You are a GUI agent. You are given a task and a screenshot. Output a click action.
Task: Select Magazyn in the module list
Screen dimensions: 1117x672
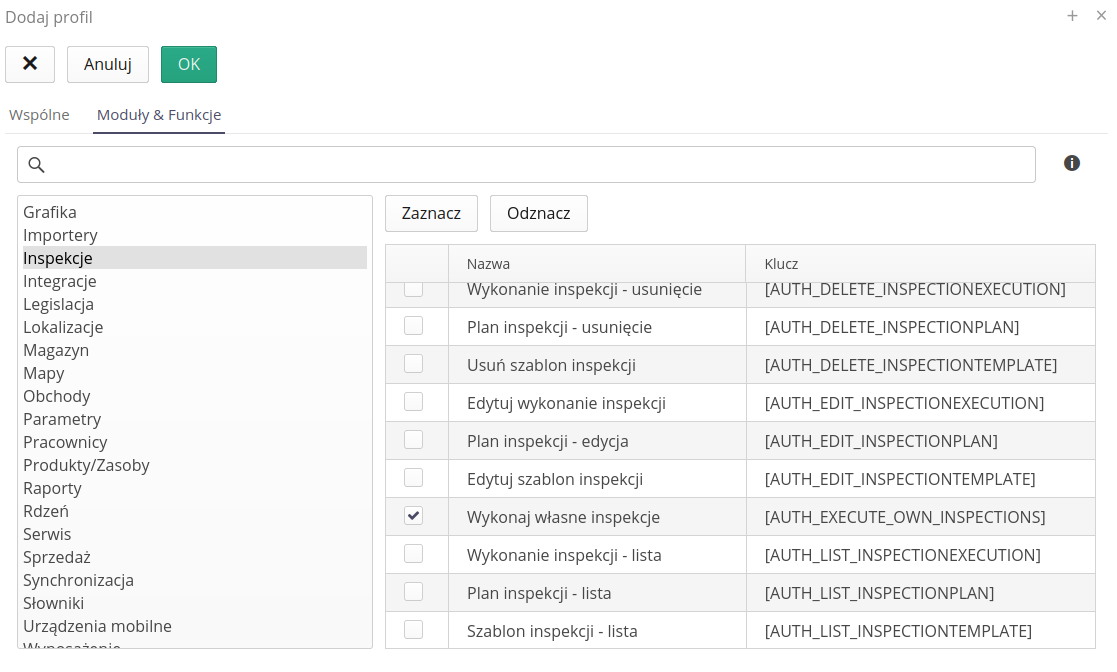tap(56, 350)
